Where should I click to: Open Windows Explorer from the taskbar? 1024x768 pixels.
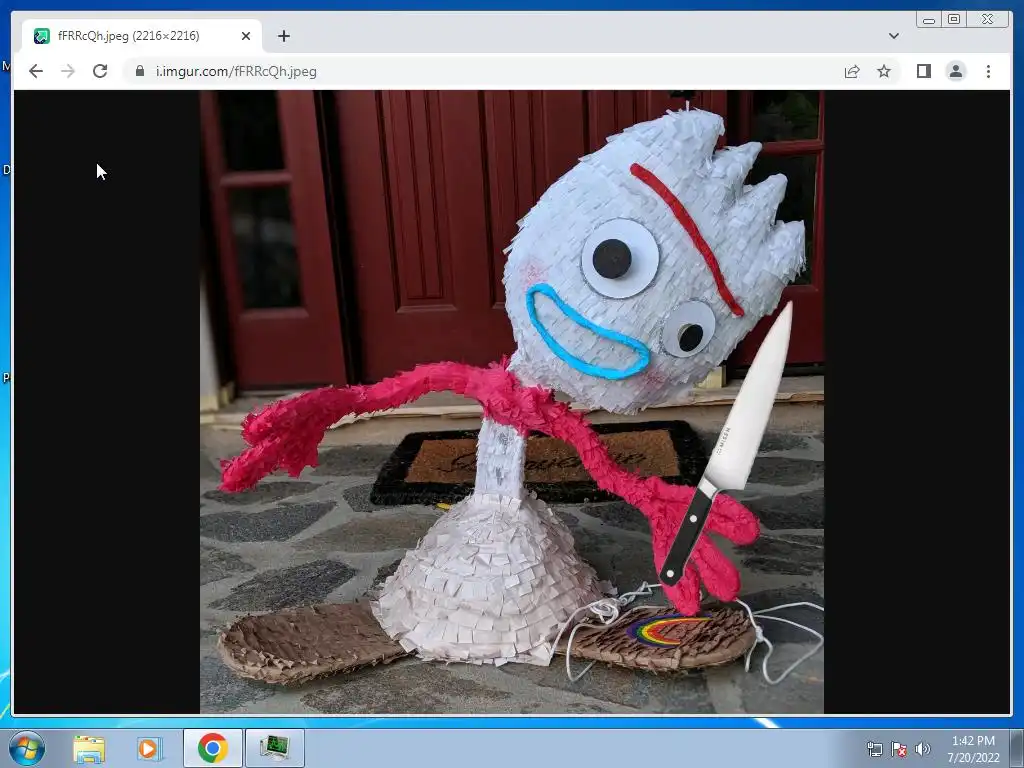[x=89, y=749]
